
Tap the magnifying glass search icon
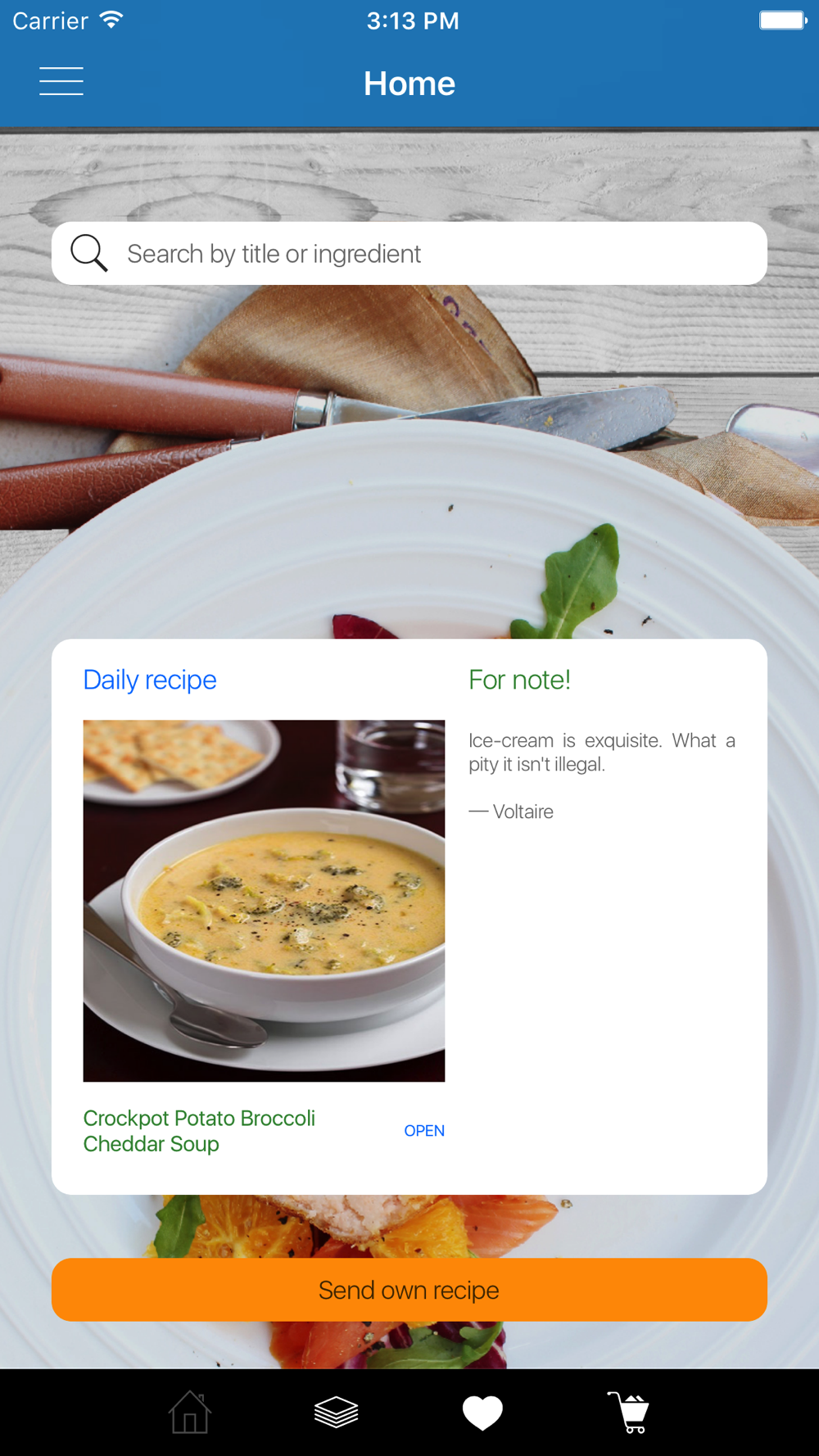click(88, 253)
